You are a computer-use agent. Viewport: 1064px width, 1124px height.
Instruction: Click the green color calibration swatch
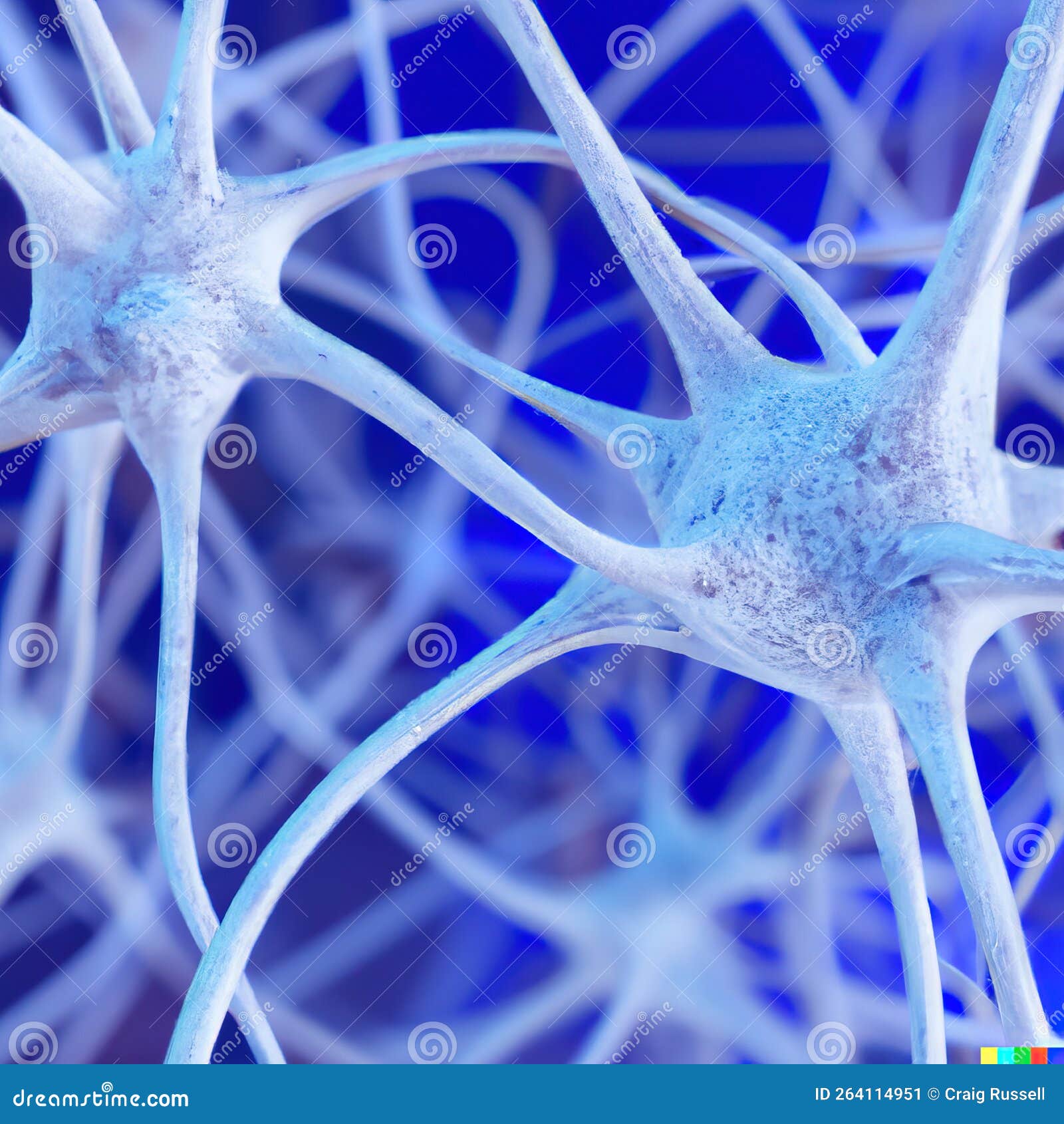[x=1022, y=1054]
